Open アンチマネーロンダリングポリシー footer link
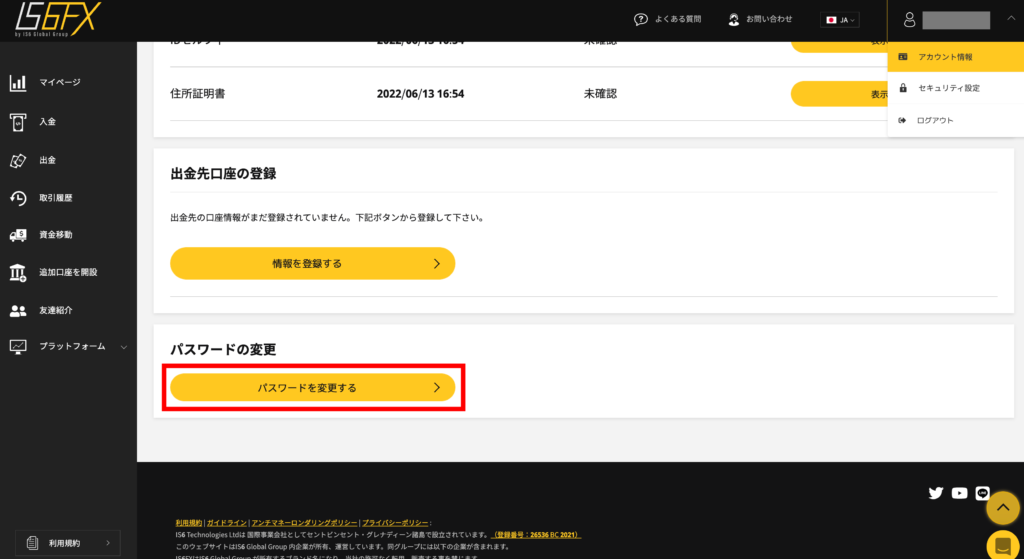The height and width of the screenshot is (559, 1024). (305, 523)
